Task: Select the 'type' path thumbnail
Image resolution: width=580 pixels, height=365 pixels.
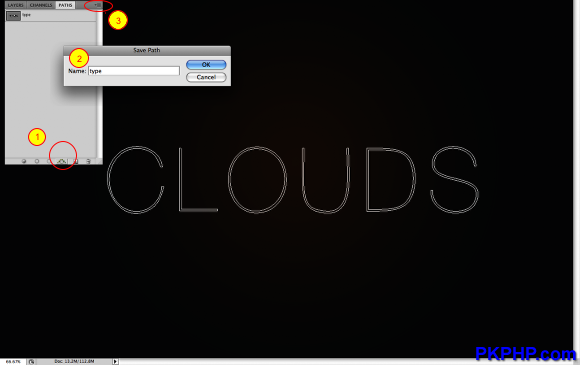Action: pos(13,16)
